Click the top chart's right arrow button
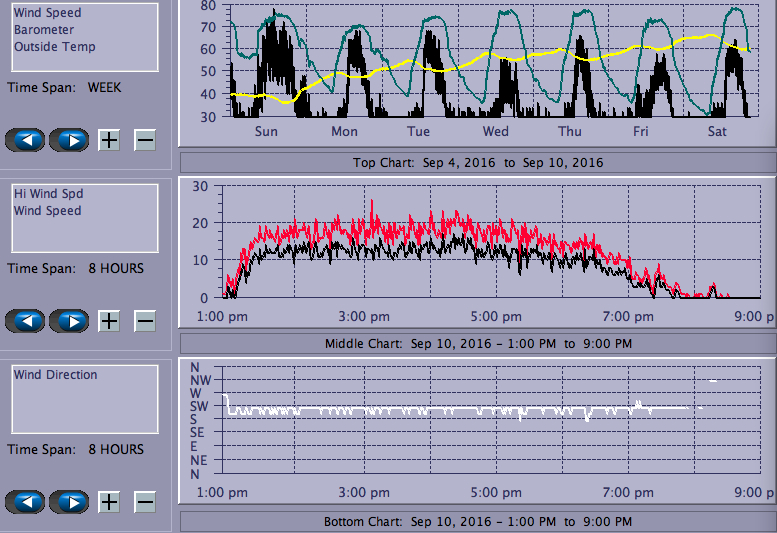Image resolution: width=777 pixels, height=533 pixels. tap(69, 140)
